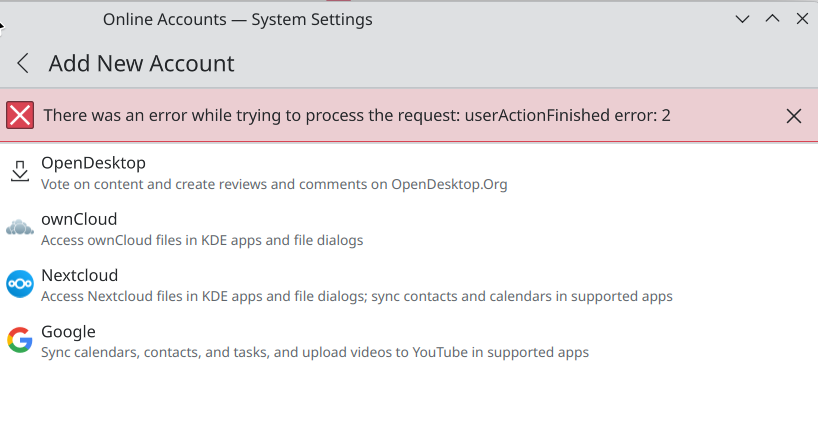Click the ownCloud cloud icon
Screen dimensions: 818x442
[x=20, y=228]
